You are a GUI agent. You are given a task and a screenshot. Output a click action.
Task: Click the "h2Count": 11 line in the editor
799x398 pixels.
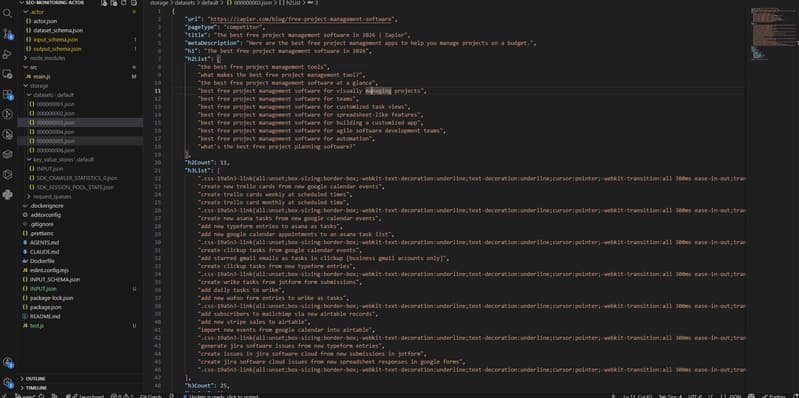[207, 163]
